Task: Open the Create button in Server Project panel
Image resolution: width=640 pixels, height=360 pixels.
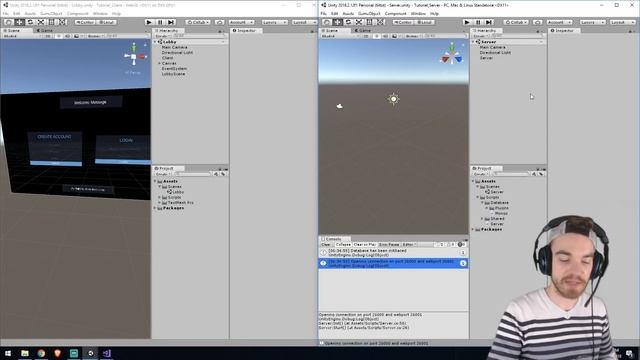Action: click(x=480, y=174)
